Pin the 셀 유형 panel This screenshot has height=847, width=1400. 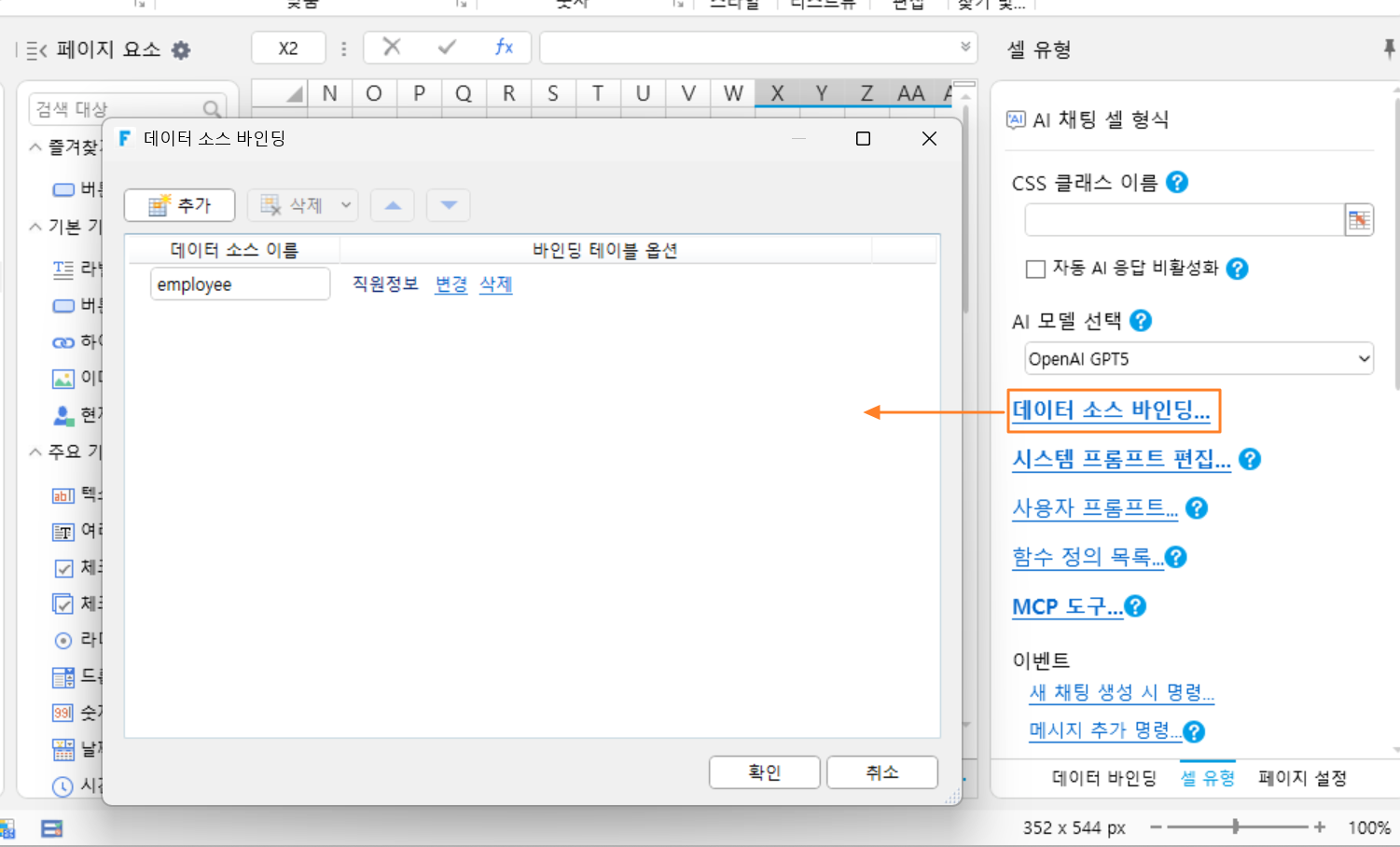click(1389, 49)
